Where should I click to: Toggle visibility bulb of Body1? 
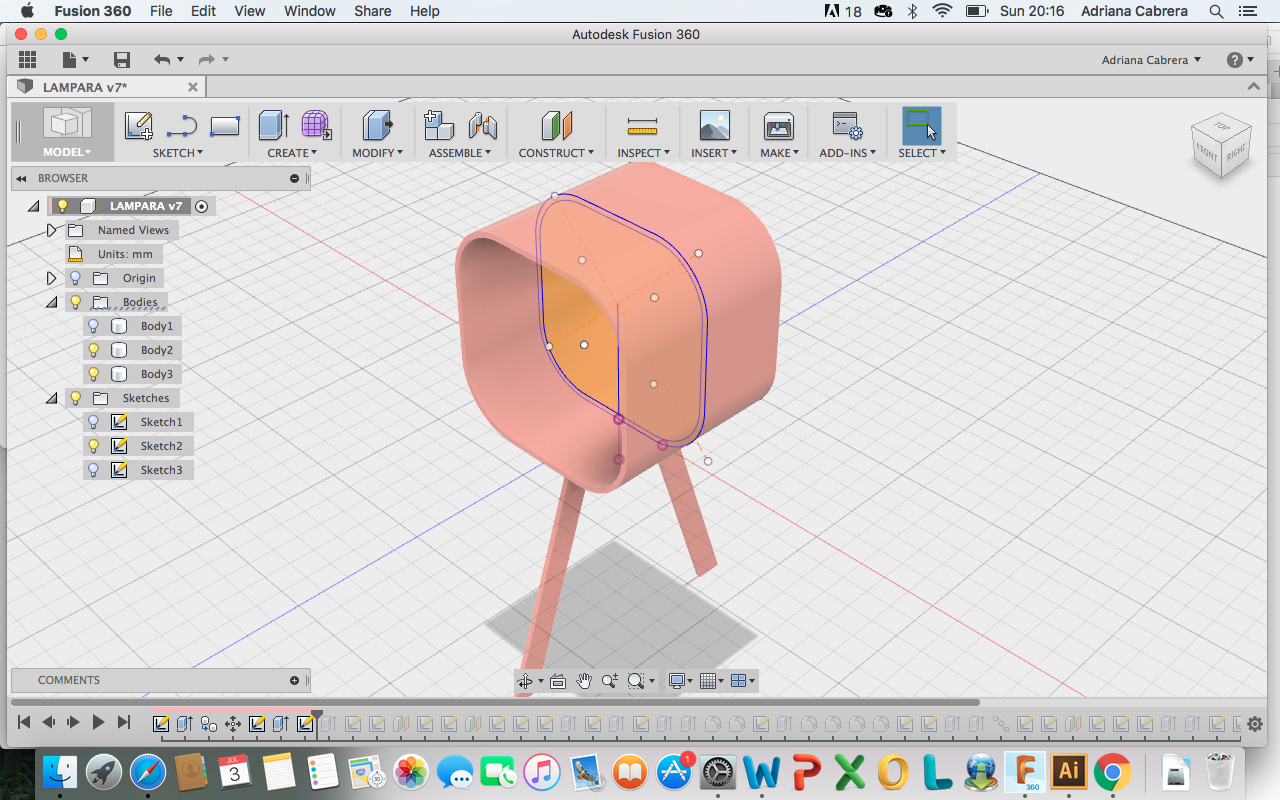(94, 326)
